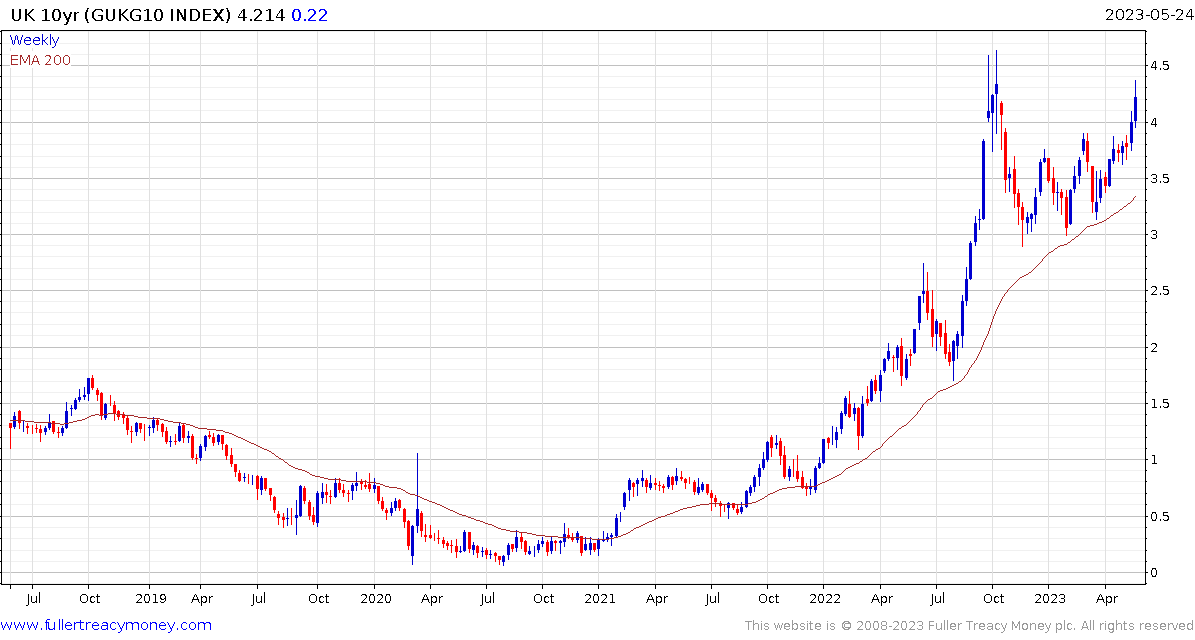Click the chart title UK 10yr (GUKG10 INDEX)
Viewport: 1195px width, 640px height.
coord(121,14)
